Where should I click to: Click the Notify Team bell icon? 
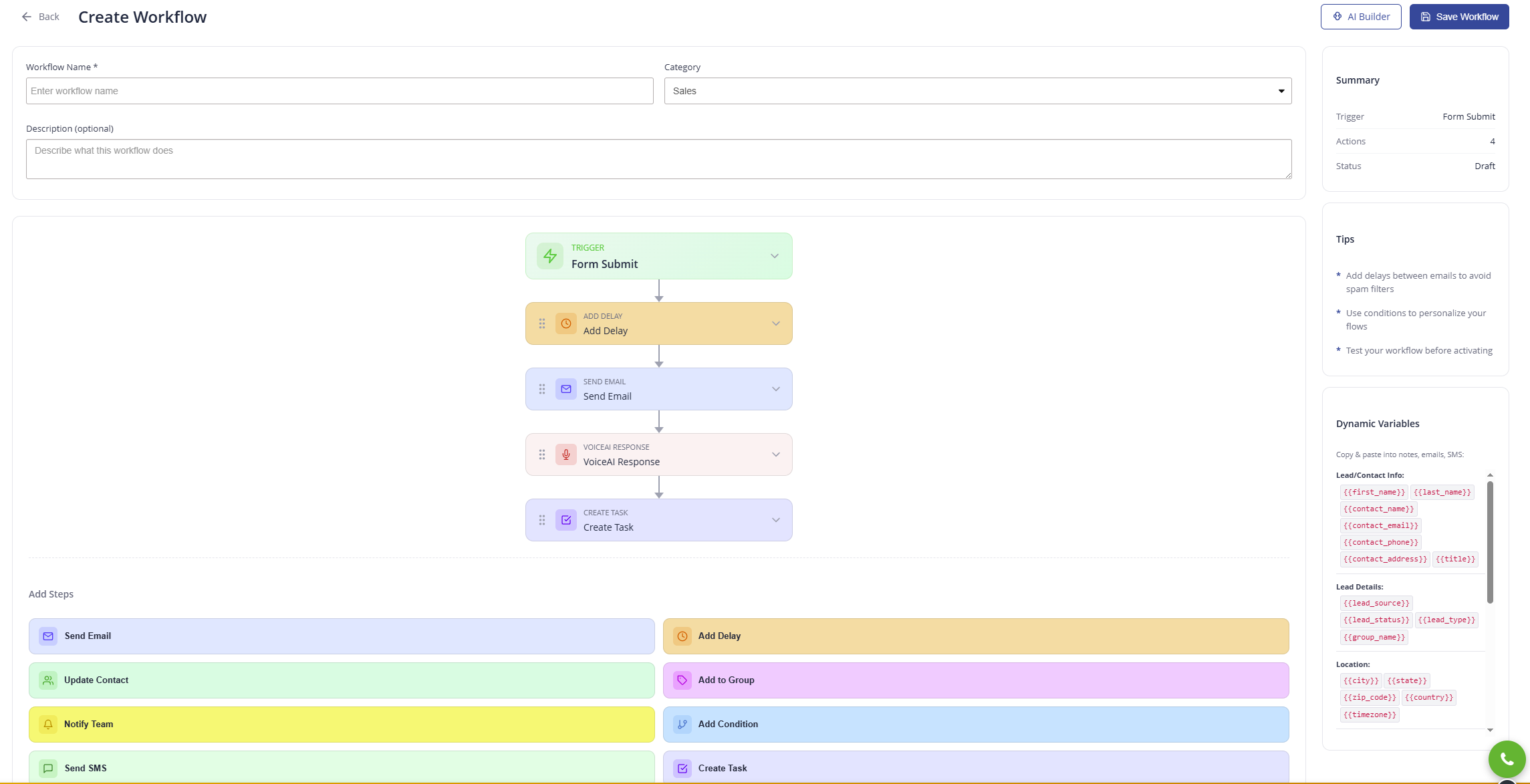click(47, 724)
